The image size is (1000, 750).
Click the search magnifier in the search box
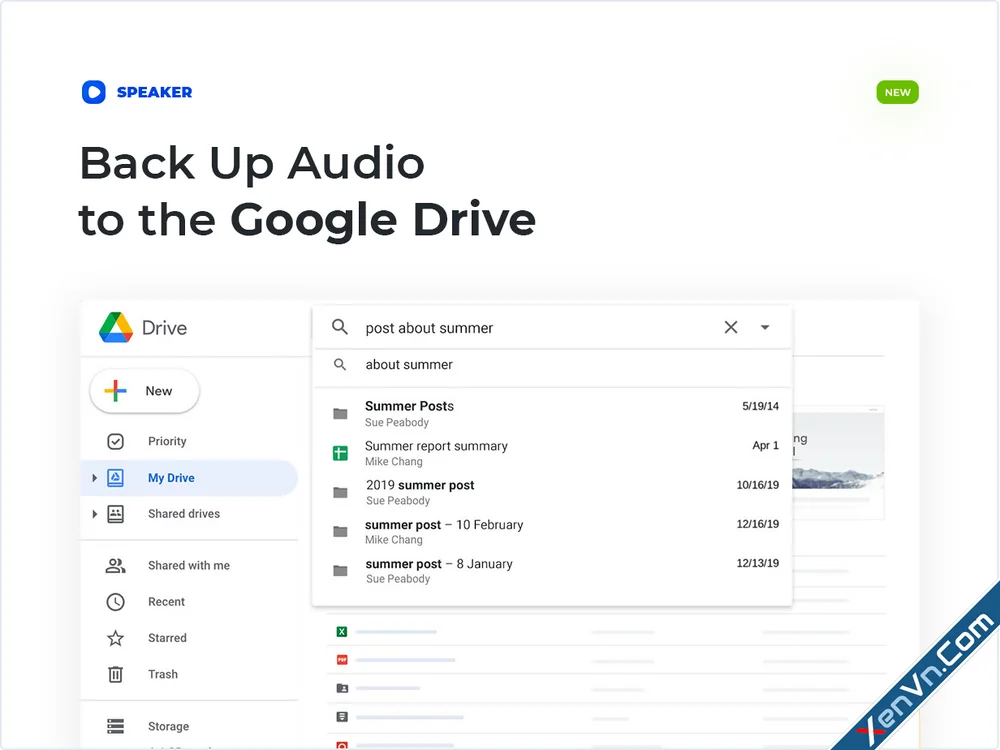pyautogui.click(x=340, y=327)
